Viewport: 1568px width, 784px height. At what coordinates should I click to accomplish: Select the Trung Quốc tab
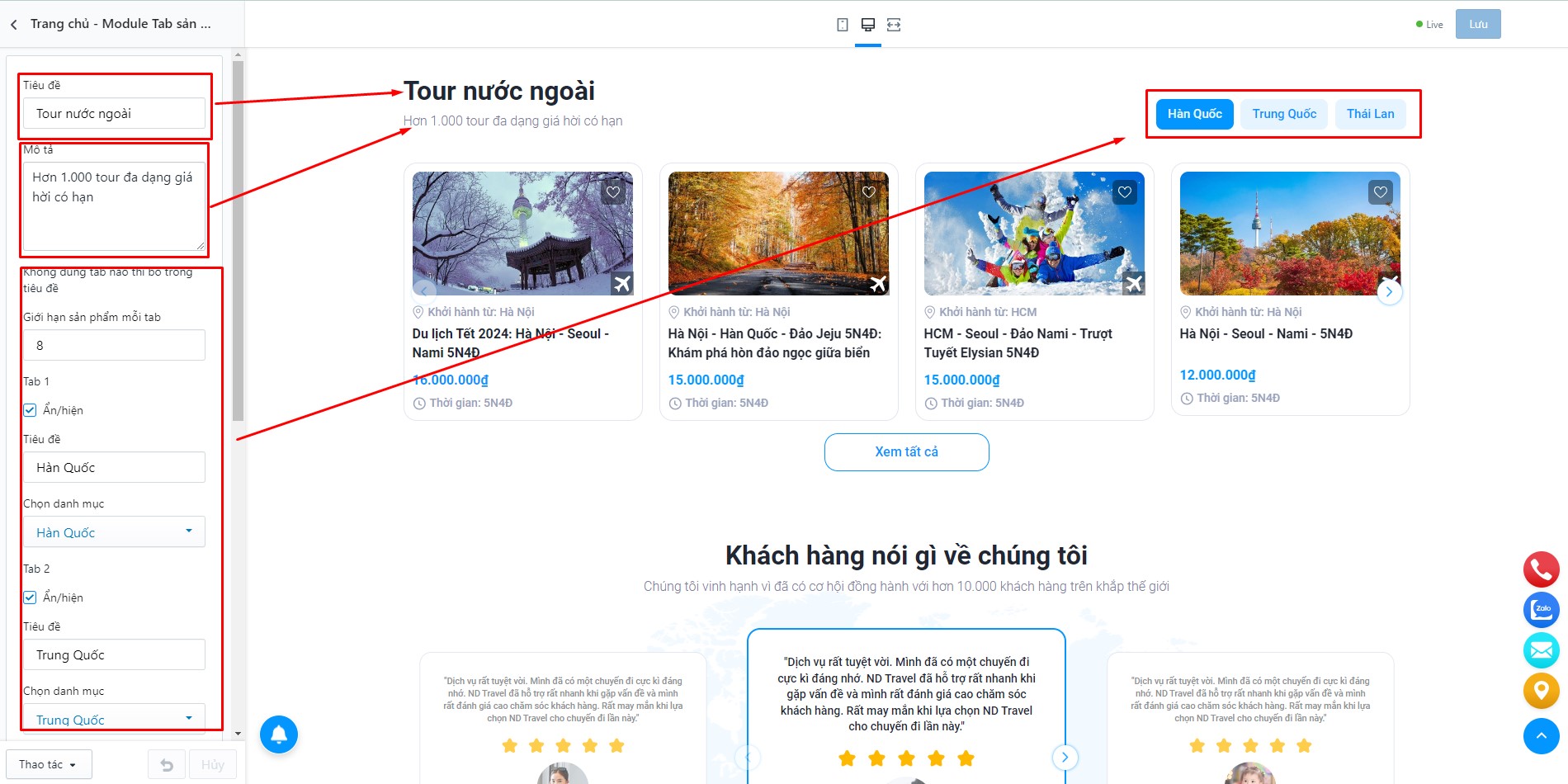point(1284,114)
